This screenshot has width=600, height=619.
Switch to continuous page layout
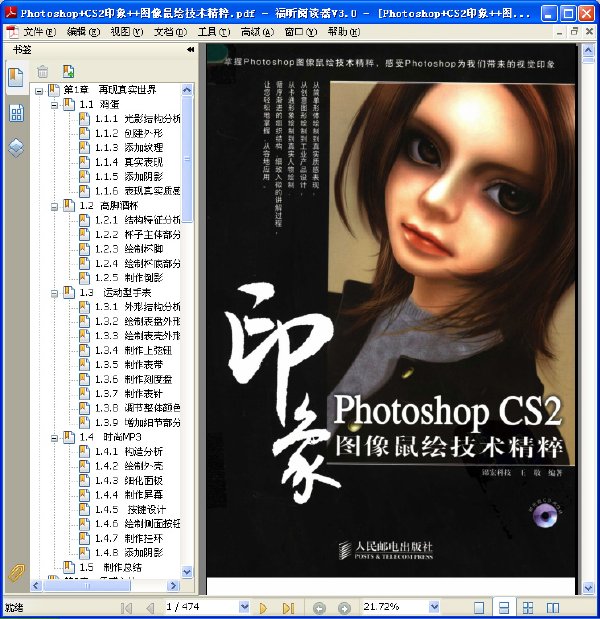click(x=504, y=608)
